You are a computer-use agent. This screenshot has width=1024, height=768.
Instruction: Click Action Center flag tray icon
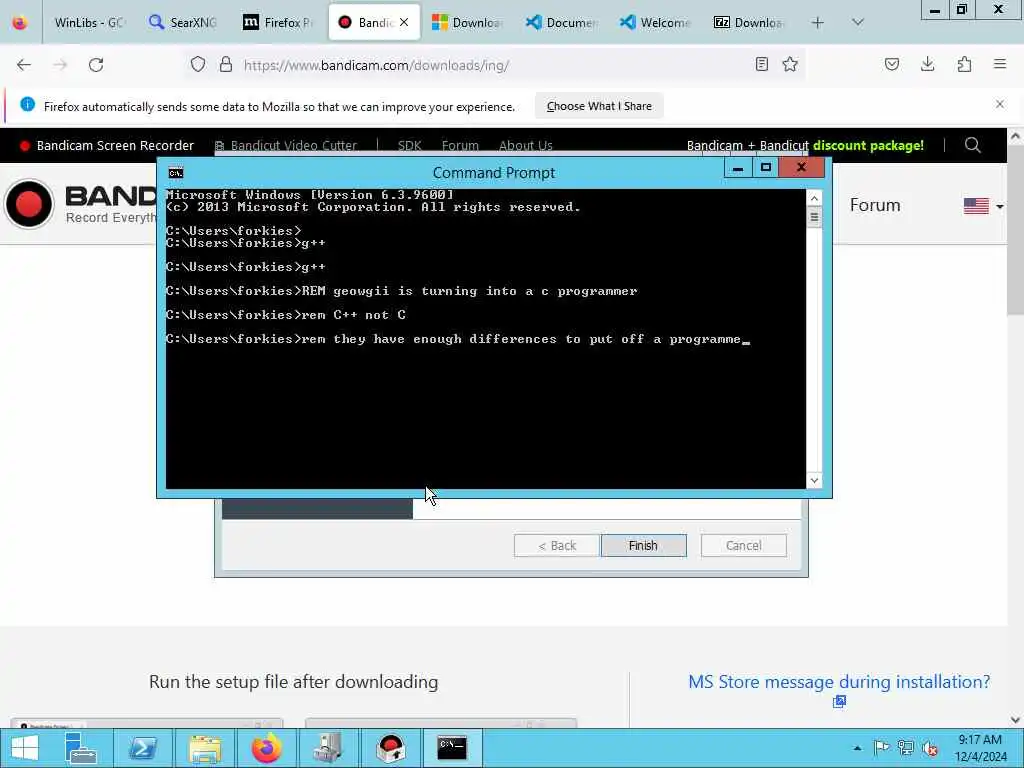[881, 748]
